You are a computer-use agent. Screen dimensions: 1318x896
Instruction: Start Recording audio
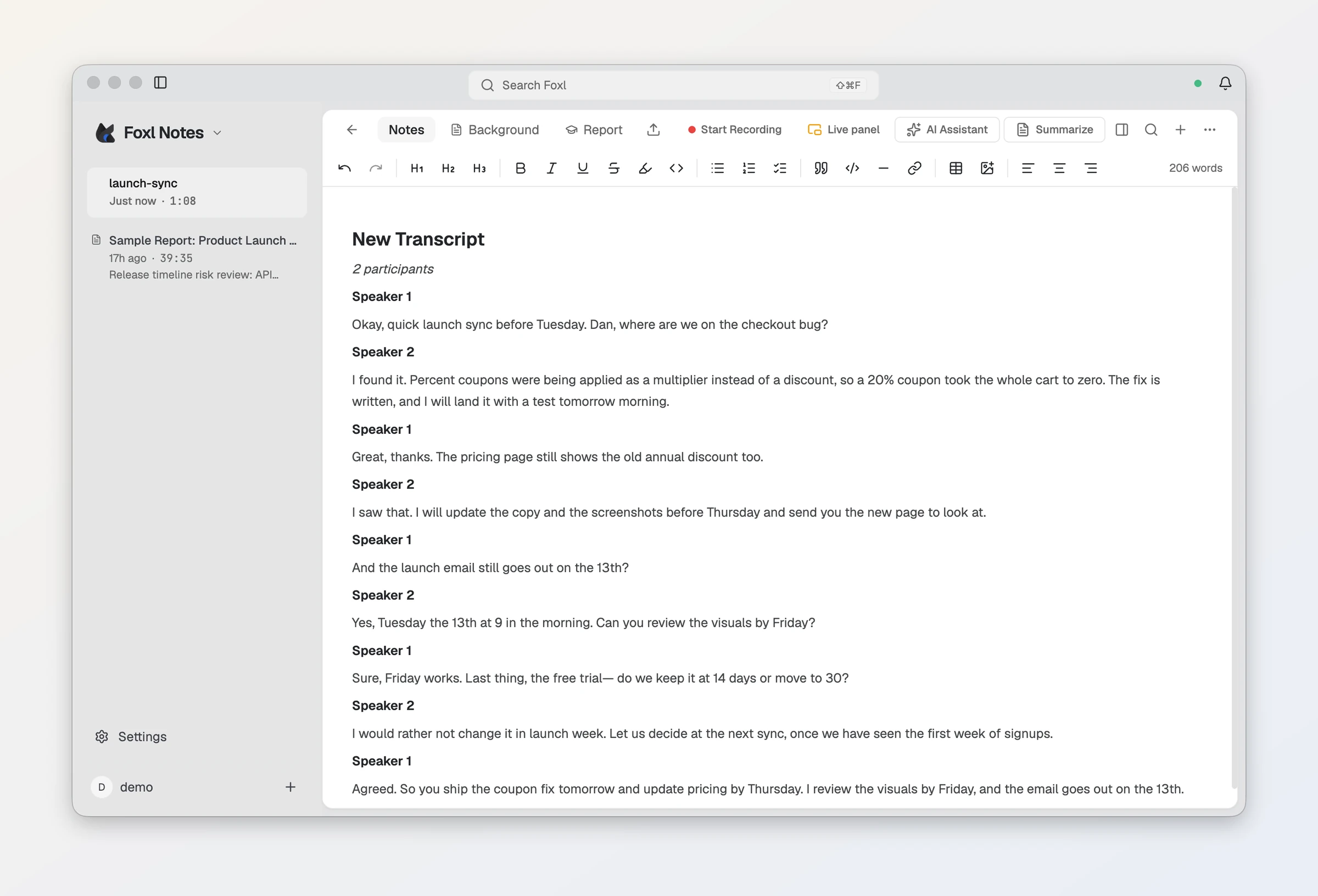(x=734, y=130)
